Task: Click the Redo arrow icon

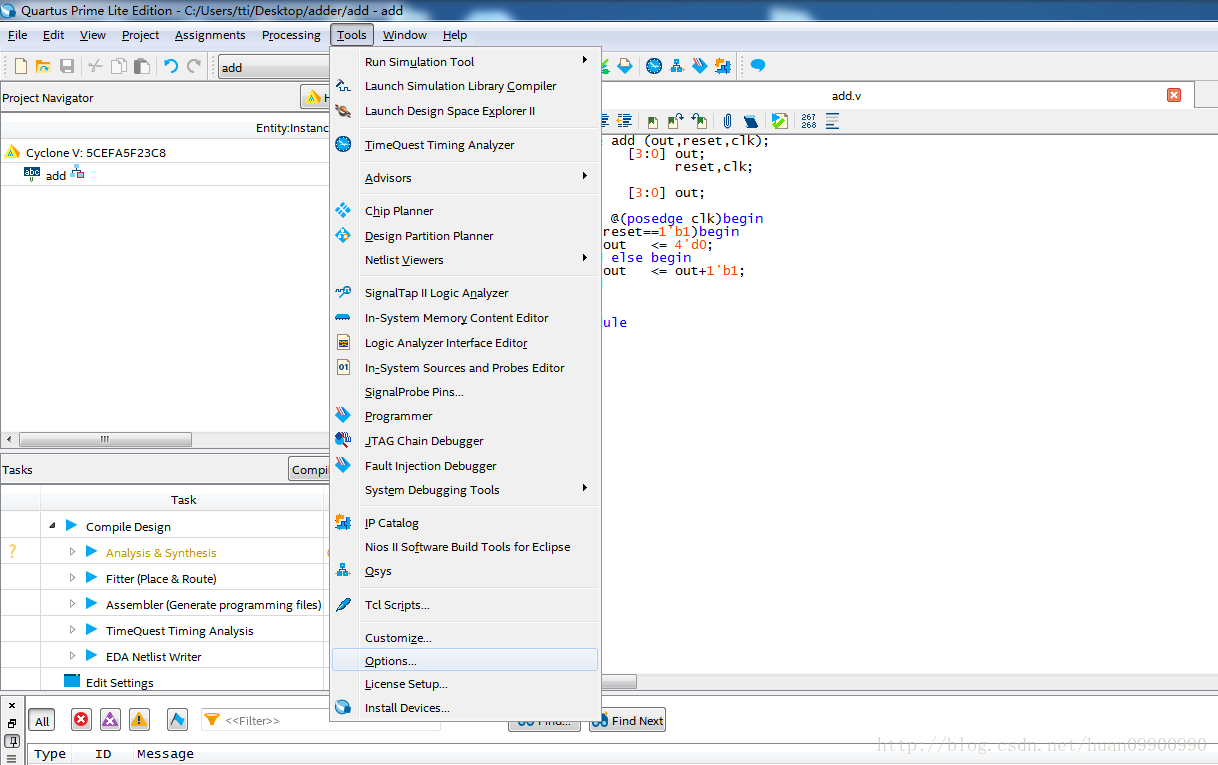Action: [x=194, y=66]
